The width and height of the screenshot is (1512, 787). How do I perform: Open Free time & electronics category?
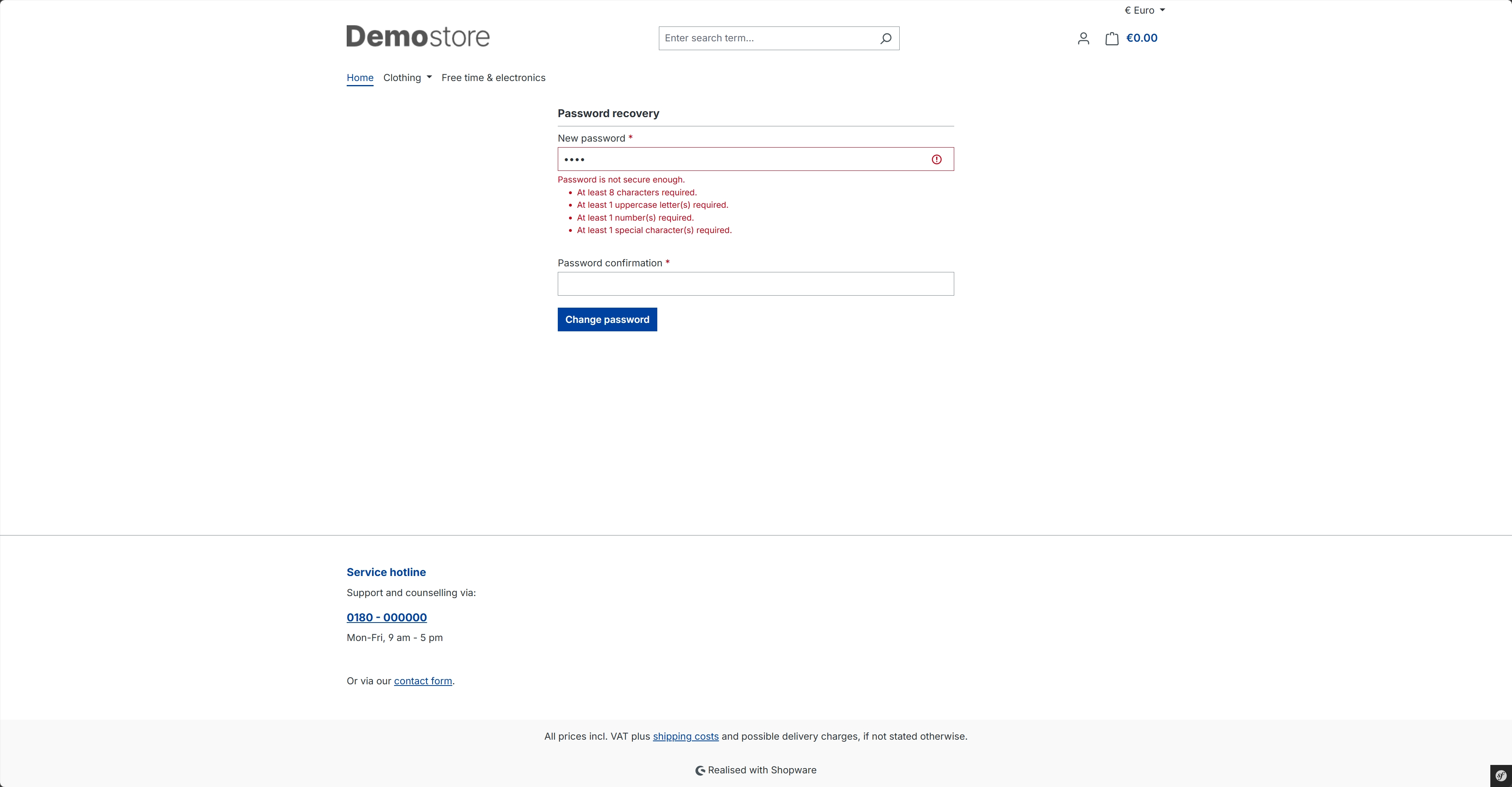point(493,77)
